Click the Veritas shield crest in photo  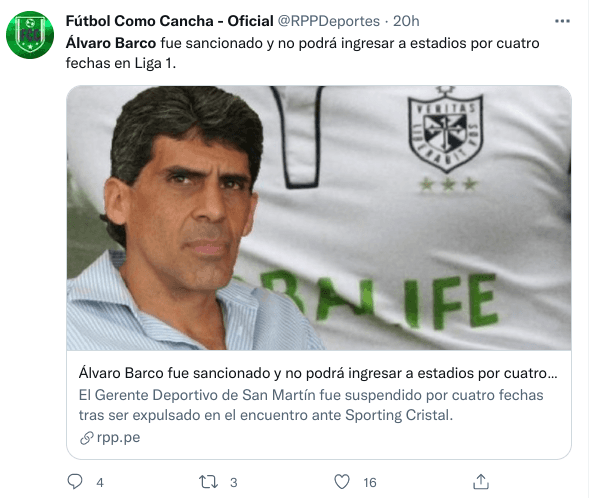(445, 130)
